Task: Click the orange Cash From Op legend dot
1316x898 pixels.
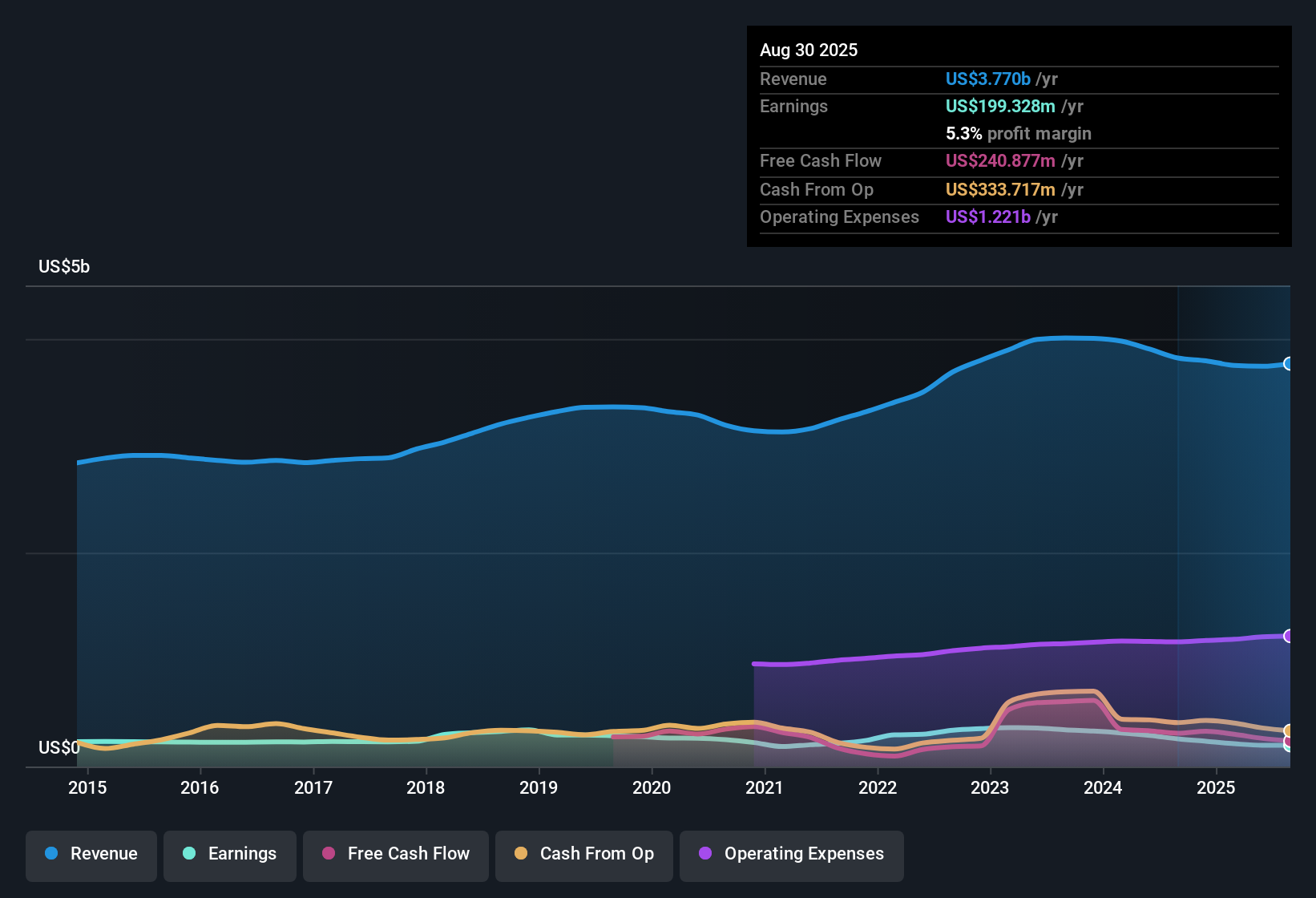Action: [x=521, y=853]
